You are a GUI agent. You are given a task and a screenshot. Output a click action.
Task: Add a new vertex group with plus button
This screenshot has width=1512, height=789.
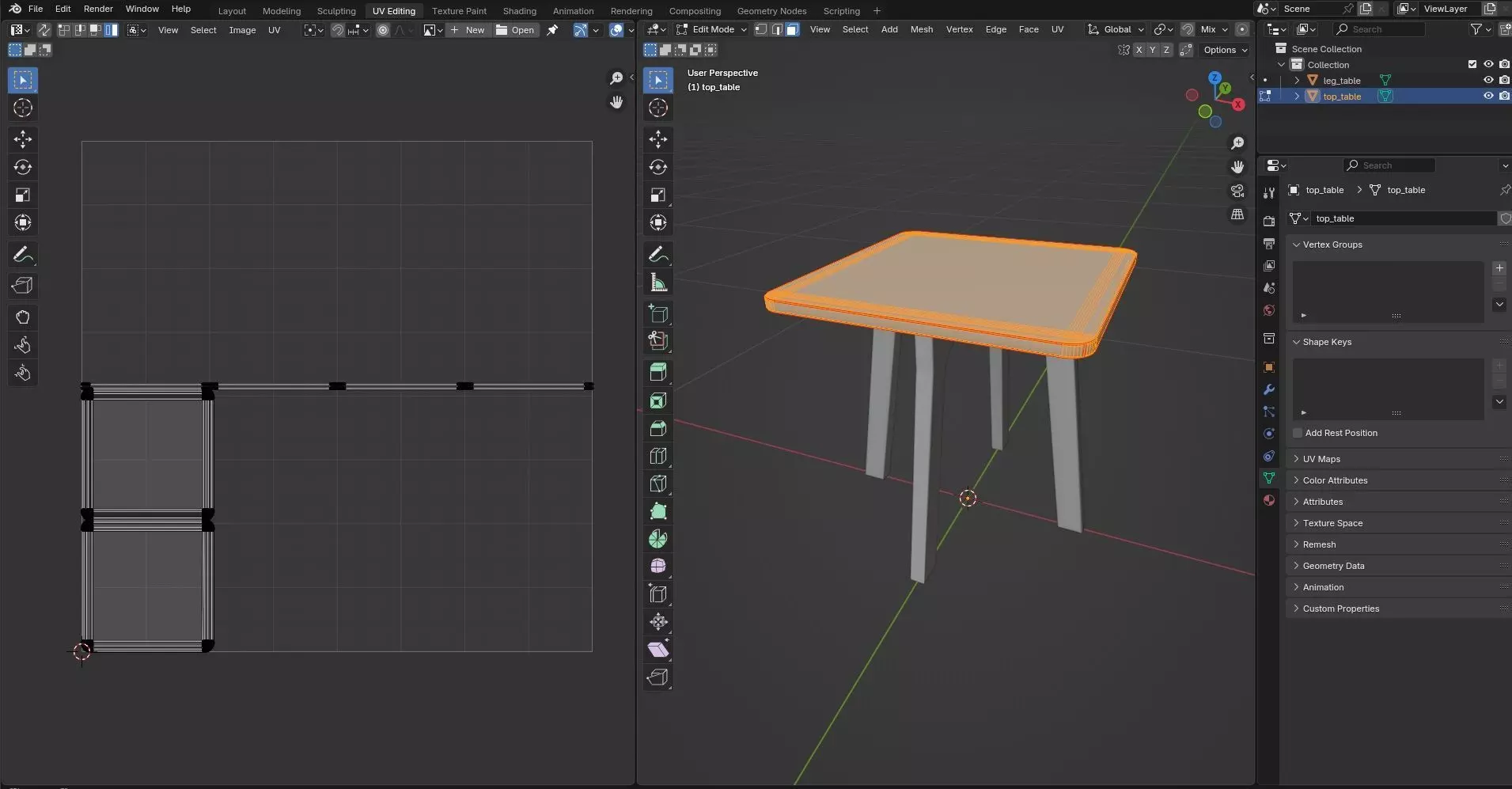(x=1499, y=268)
